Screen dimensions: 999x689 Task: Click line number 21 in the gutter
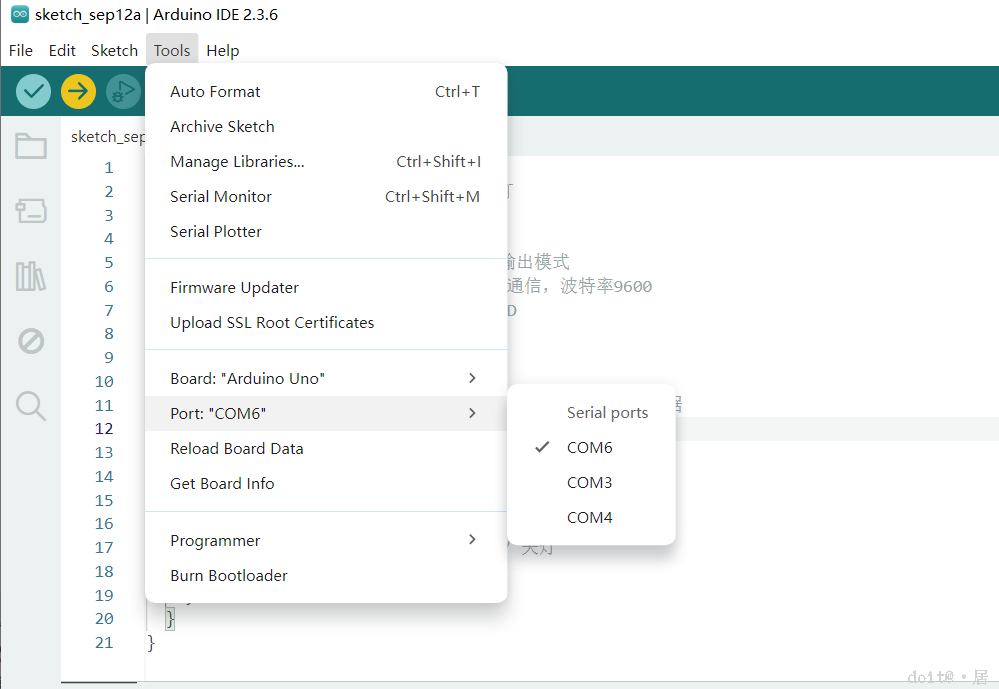tap(104, 643)
